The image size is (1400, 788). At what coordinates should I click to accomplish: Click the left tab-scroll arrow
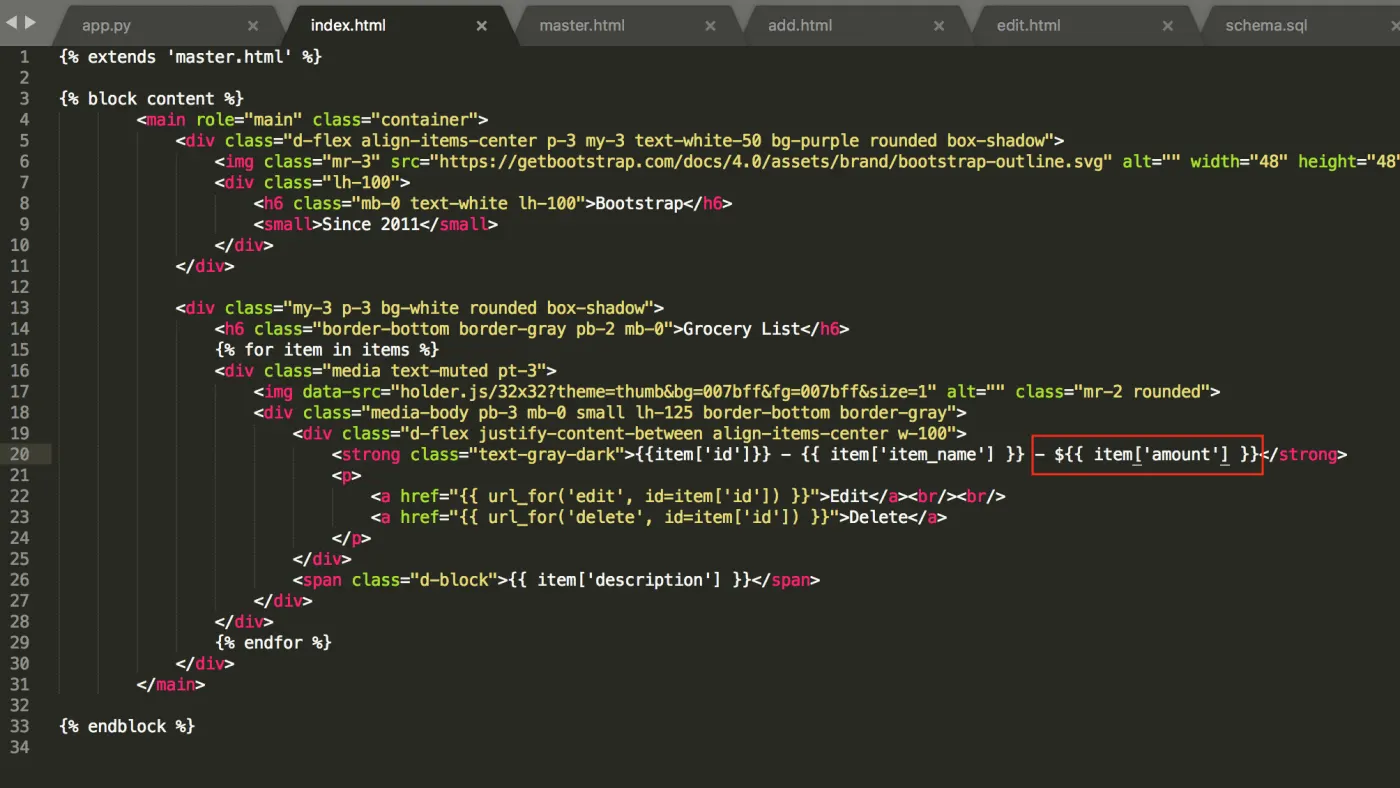click(x=10, y=22)
